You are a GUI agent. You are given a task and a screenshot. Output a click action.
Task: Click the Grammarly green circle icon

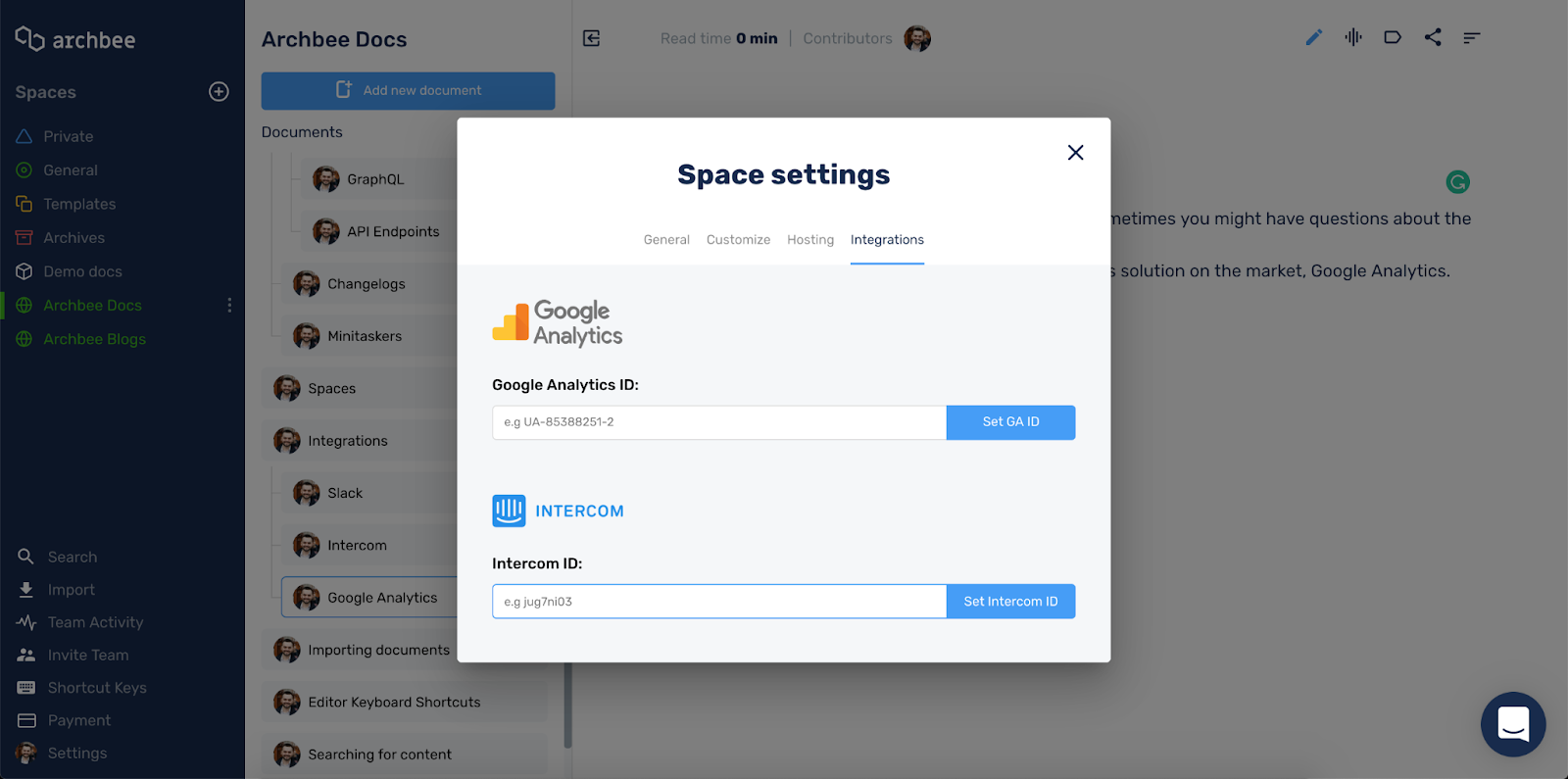click(x=1457, y=181)
